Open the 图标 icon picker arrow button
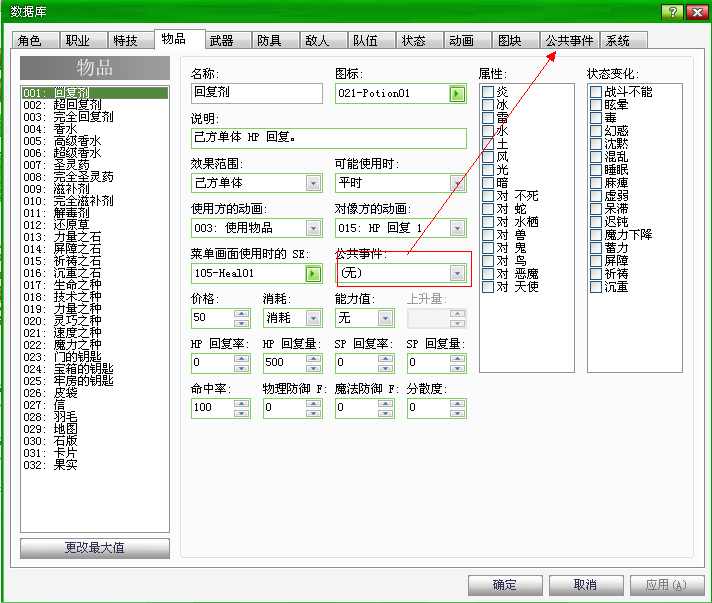This screenshot has width=712, height=603. point(457,94)
